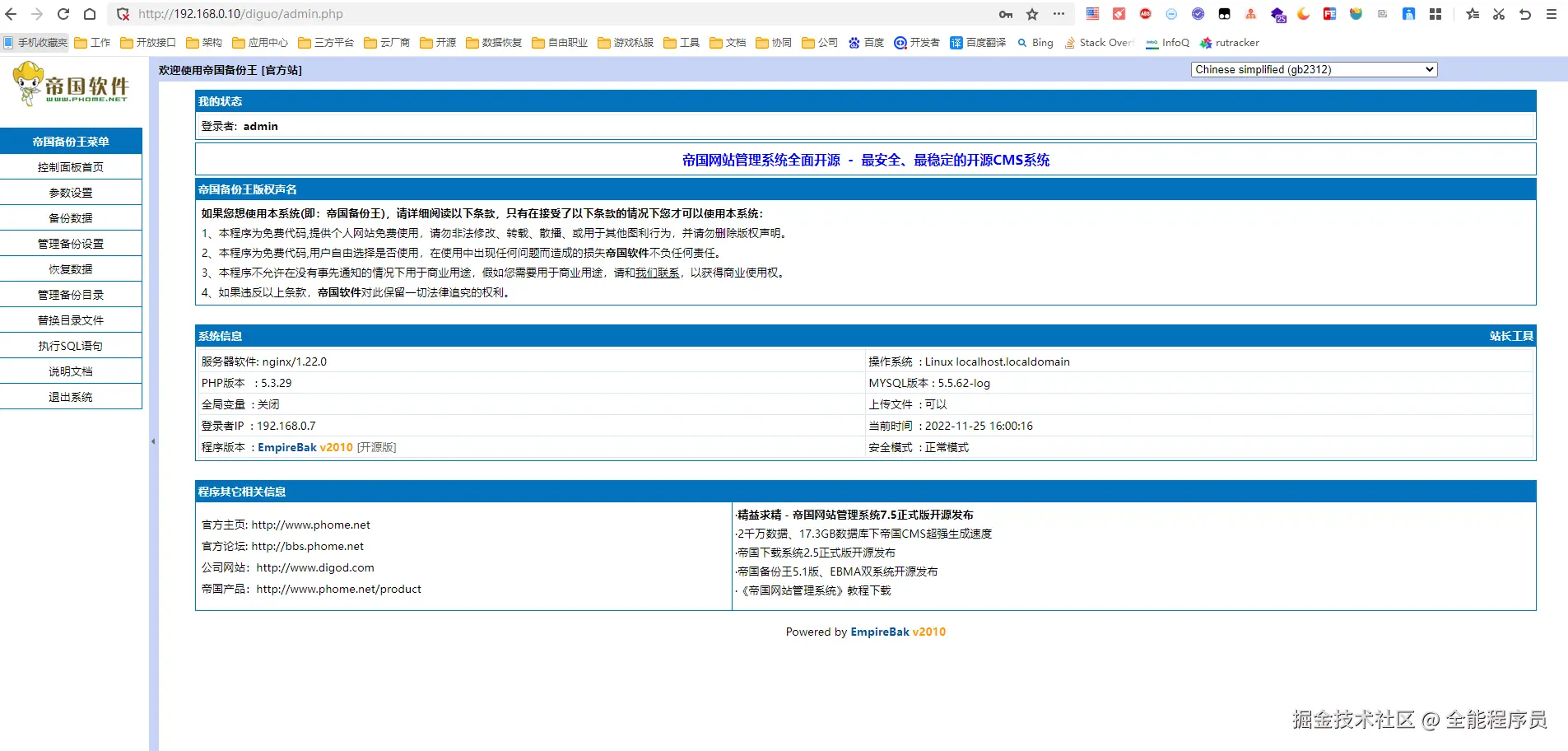The width and height of the screenshot is (1568, 751).
Task: Open the 数据恢复 bookmark folder
Action: (x=494, y=43)
